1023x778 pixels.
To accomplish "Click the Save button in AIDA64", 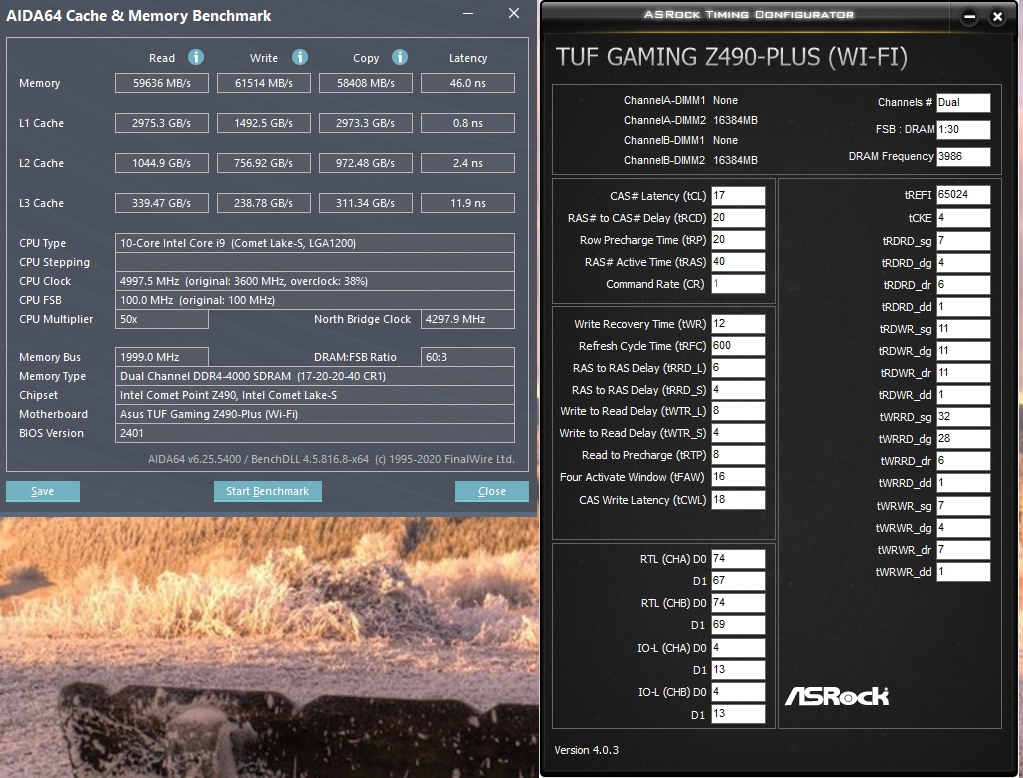I will (x=43, y=491).
